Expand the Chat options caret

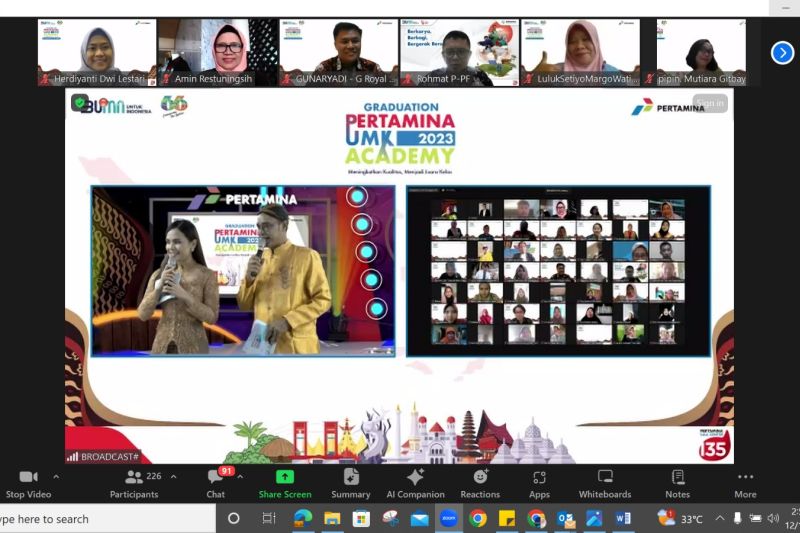(x=240, y=477)
